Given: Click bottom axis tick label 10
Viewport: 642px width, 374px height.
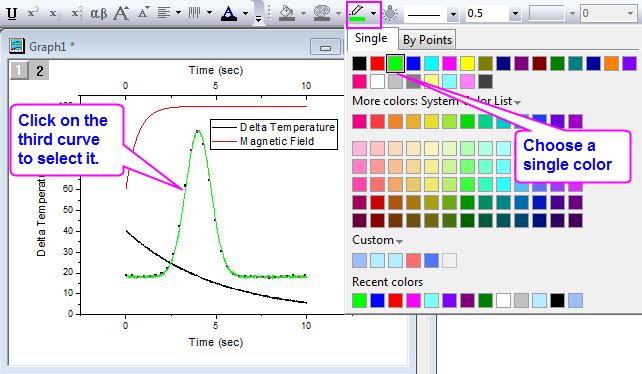Looking at the screenshot, I should tap(306, 326).
